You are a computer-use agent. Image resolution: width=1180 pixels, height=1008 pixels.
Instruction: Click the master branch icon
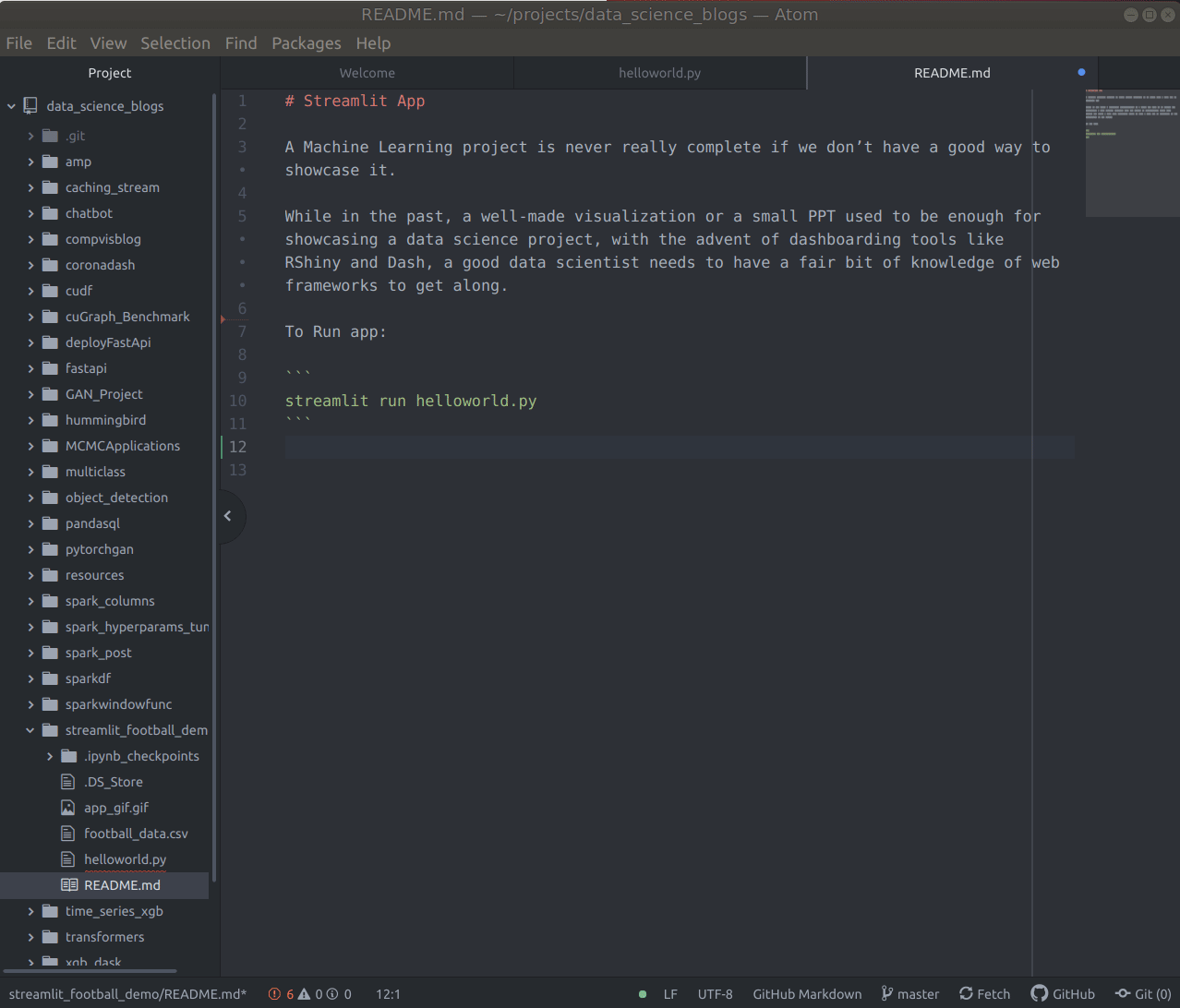tap(886, 994)
